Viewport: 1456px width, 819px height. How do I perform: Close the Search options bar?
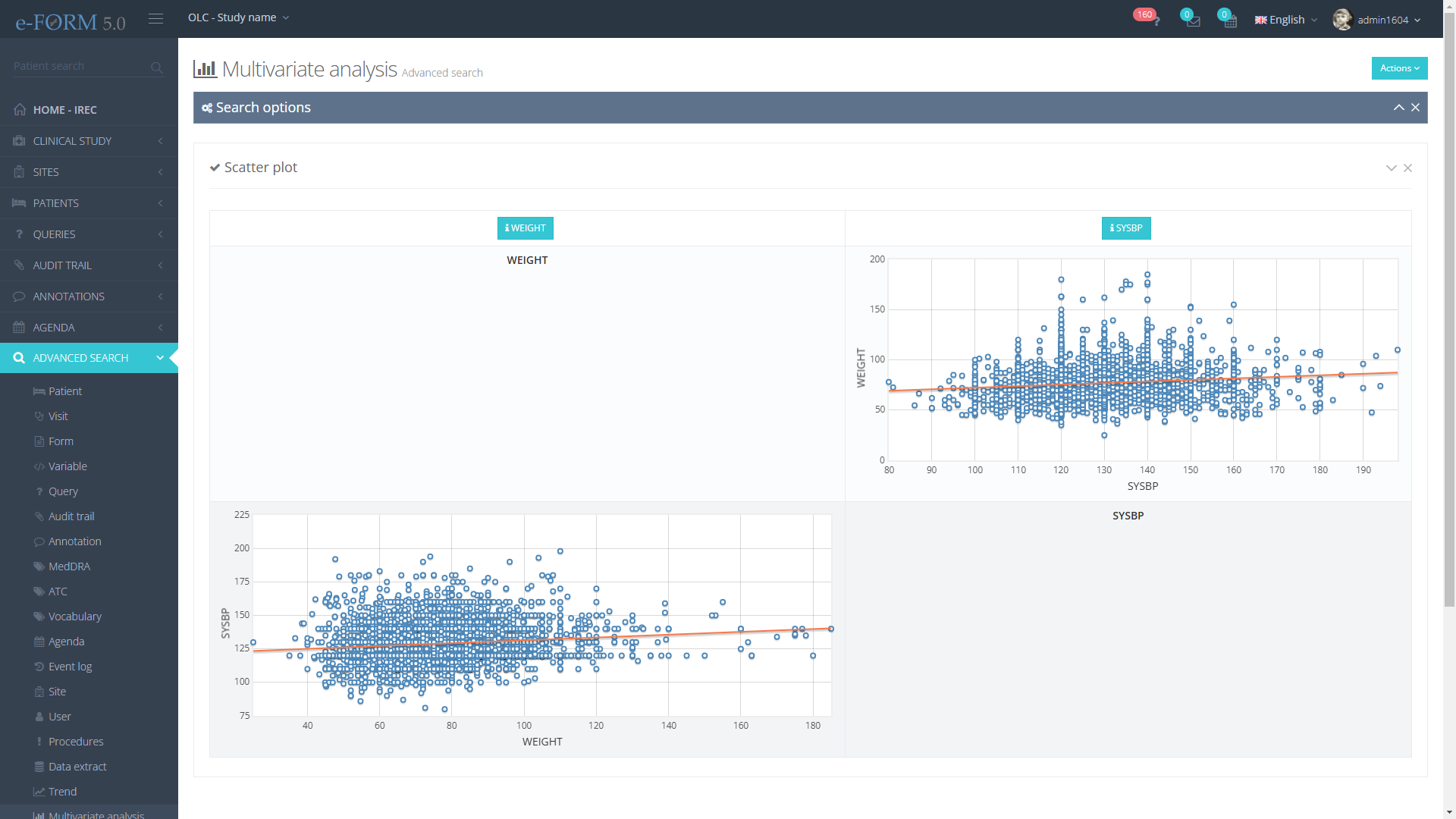1415,108
